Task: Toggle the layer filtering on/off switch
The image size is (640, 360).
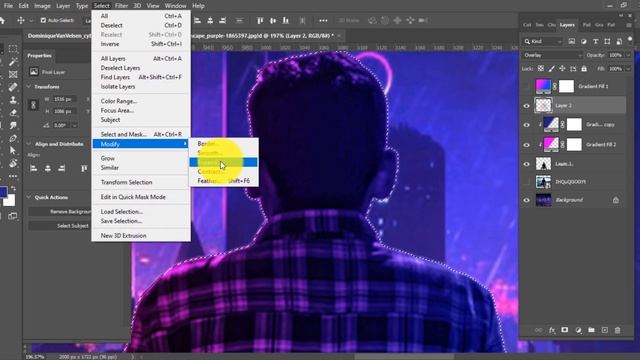Action: pyautogui.click(x=630, y=40)
